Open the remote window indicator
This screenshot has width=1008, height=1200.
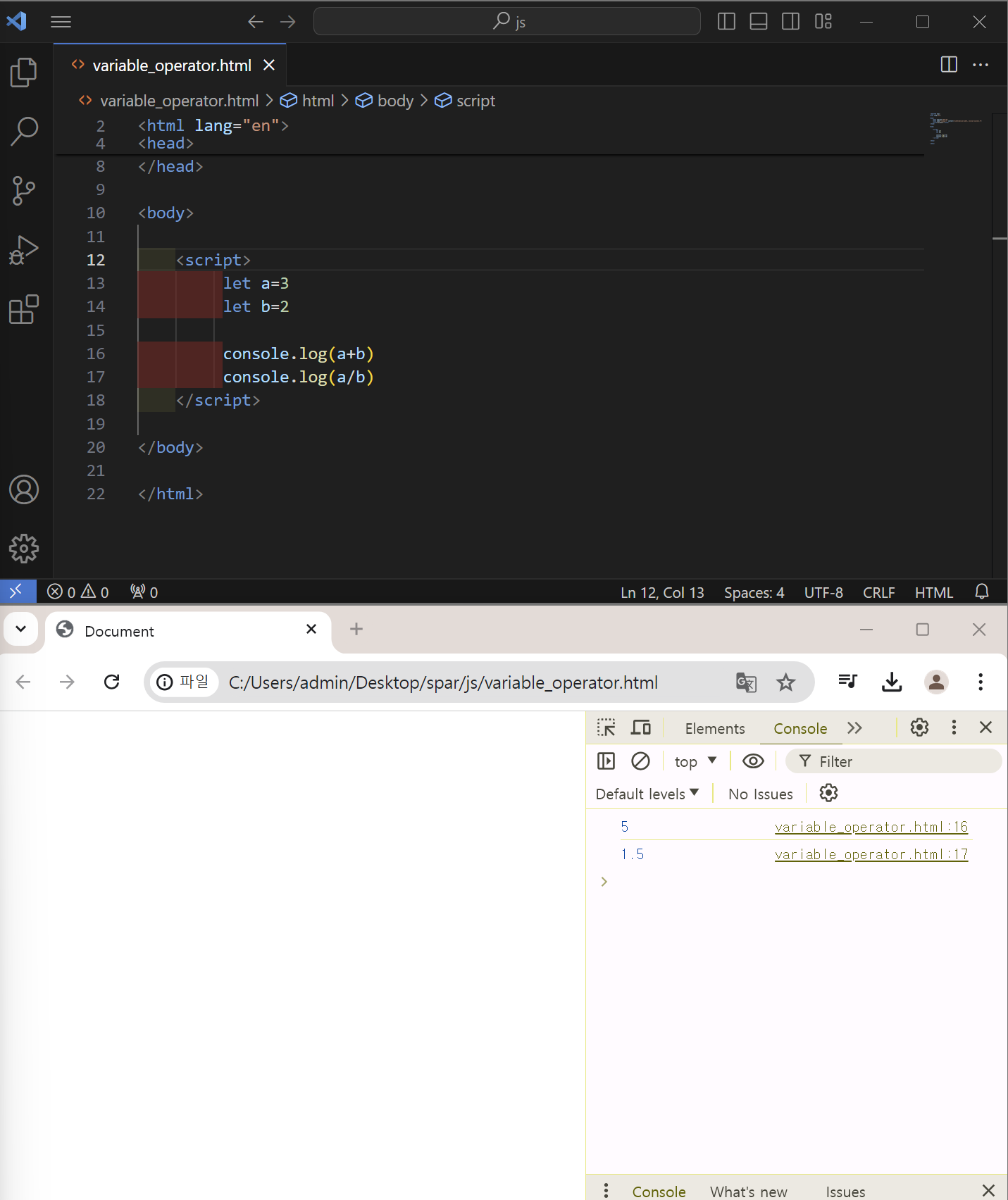pyautogui.click(x=18, y=592)
